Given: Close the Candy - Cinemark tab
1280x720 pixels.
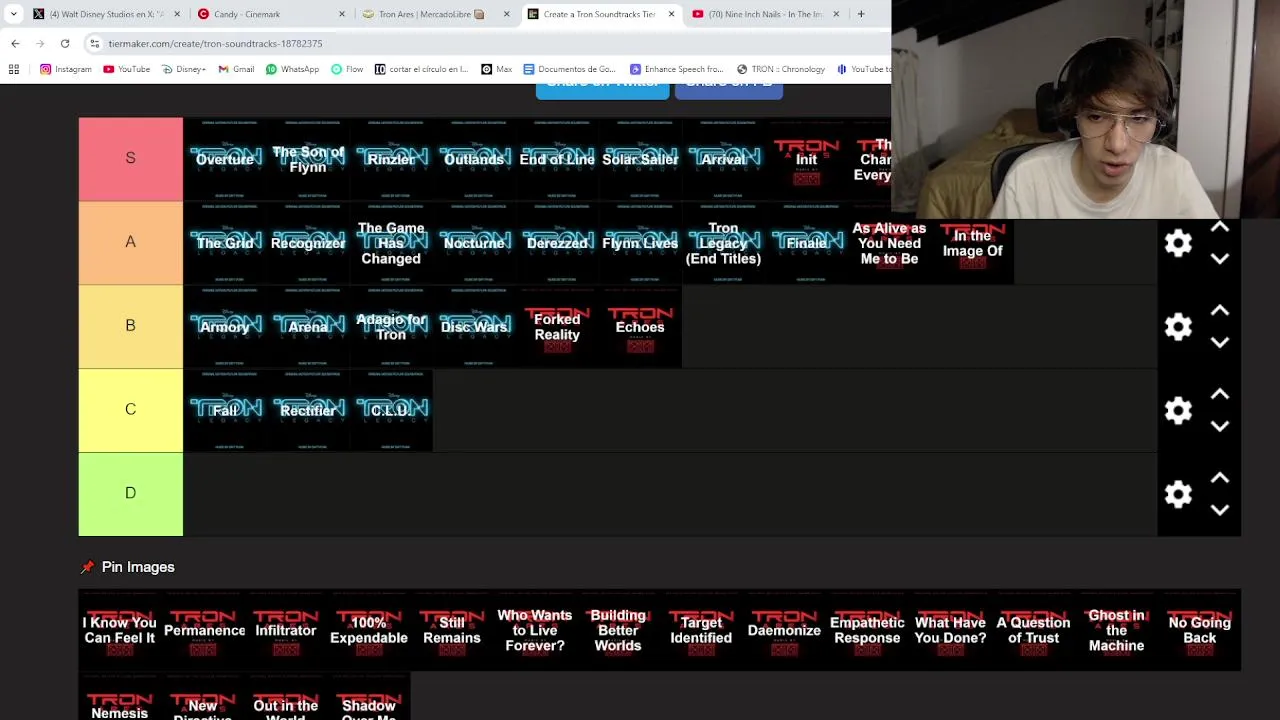Looking at the screenshot, I should coord(342,14).
